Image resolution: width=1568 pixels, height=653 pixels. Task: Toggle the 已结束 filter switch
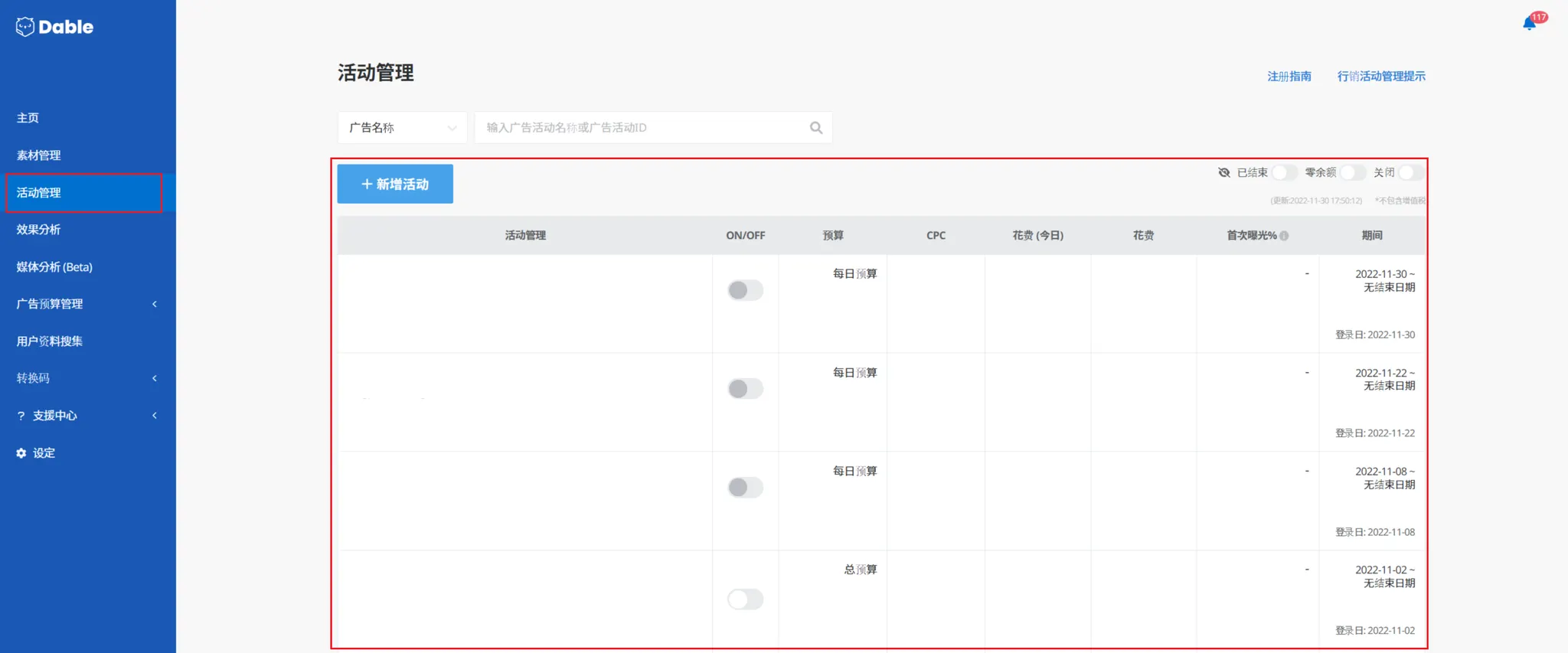pos(1284,173)
